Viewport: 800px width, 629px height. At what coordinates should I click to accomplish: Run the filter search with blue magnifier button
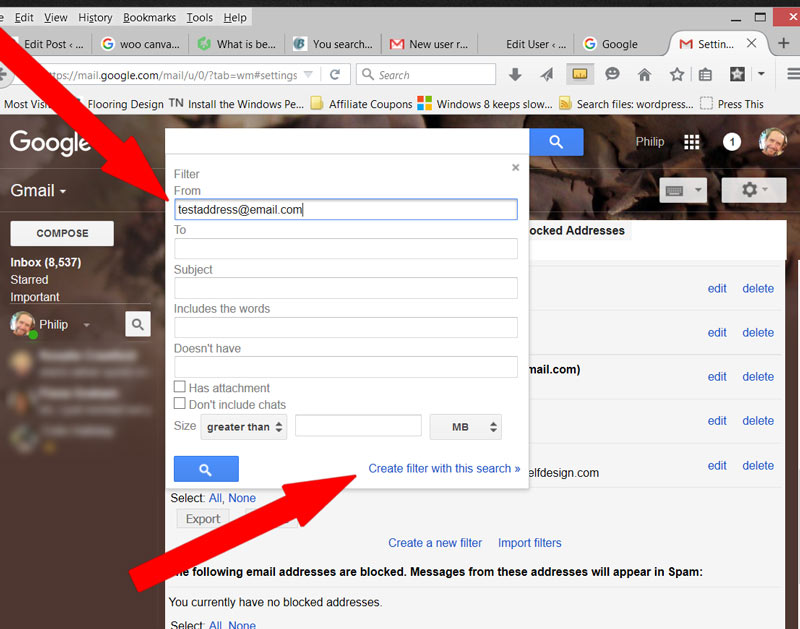(206, 469)
